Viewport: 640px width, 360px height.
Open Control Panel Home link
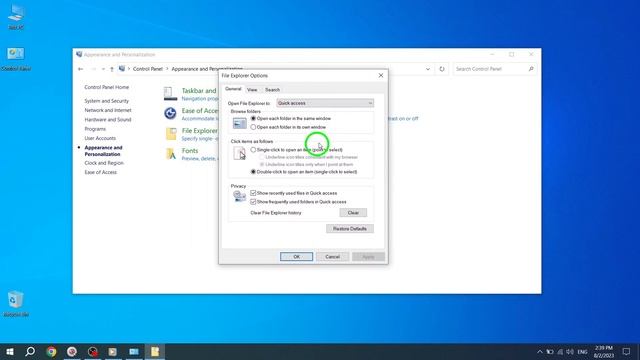pos(107,87)
